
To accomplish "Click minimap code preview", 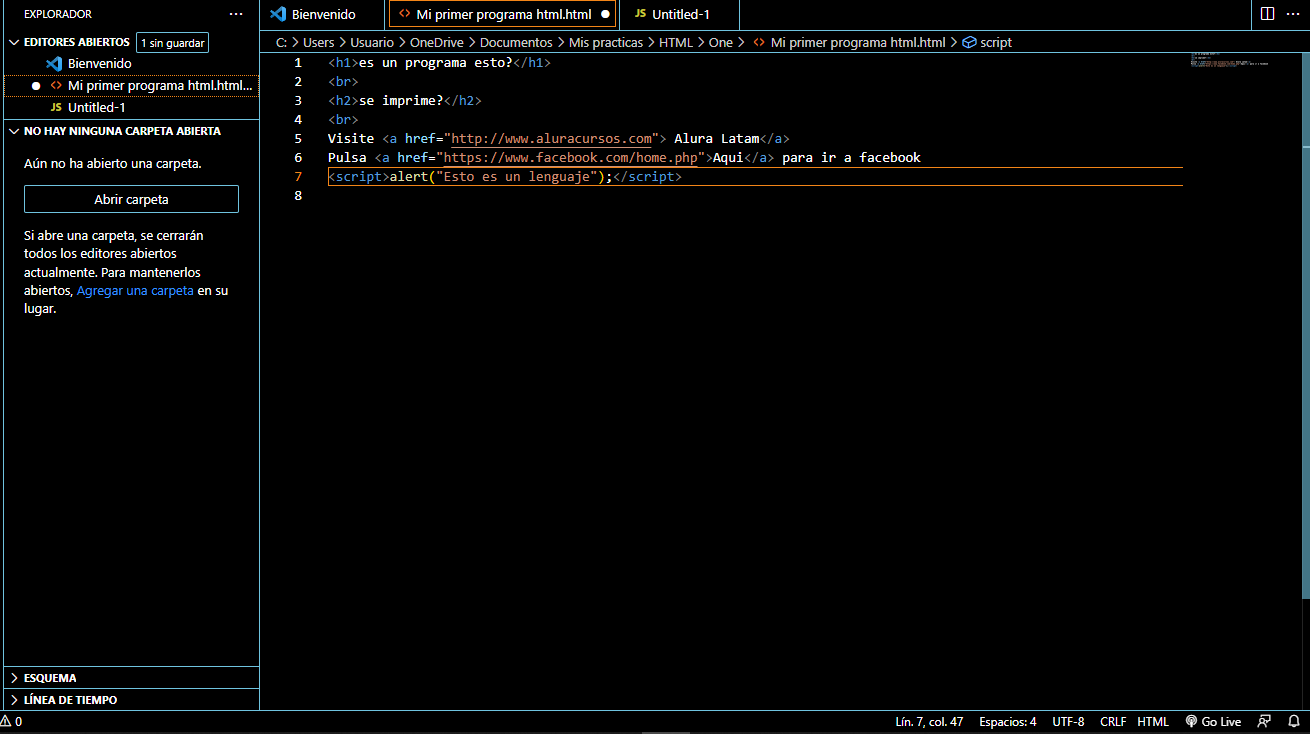I will coord(1229,59).
